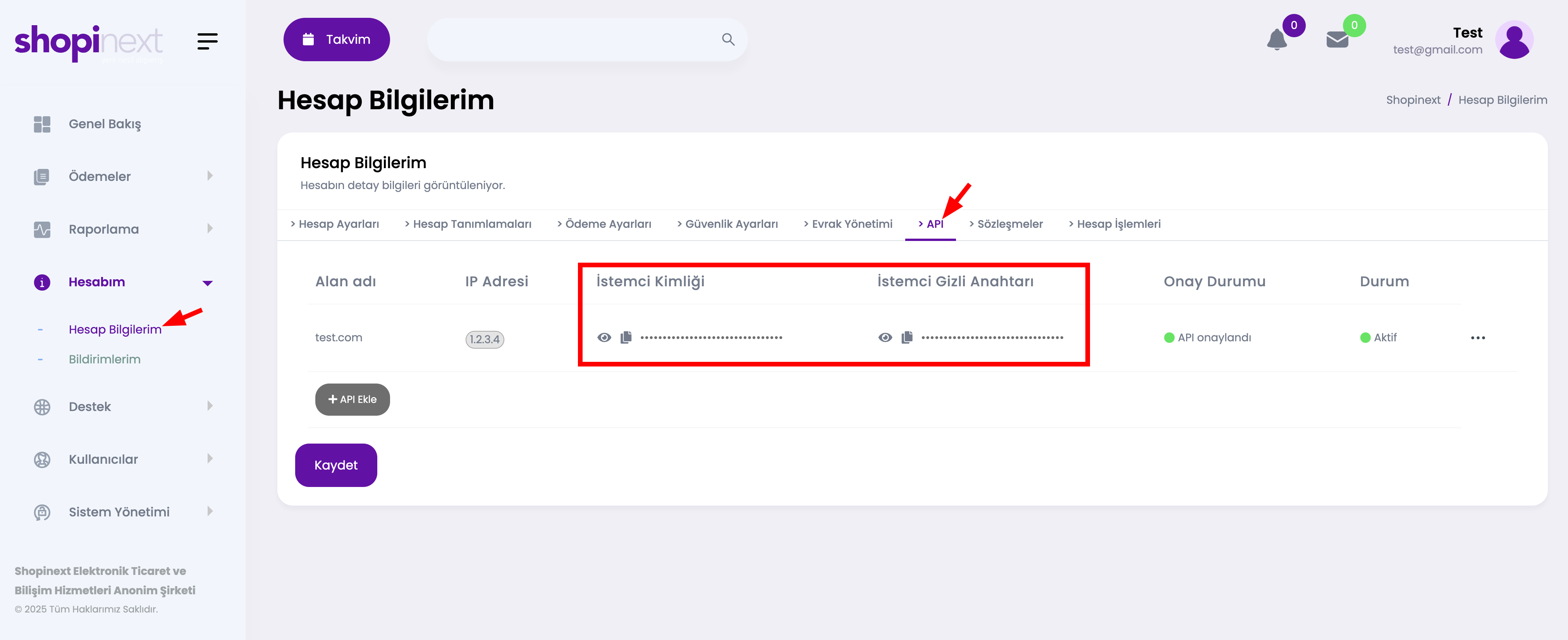Open the messages envelope icon
This screenshot has height=640, width=1568.
[1337, 40]
